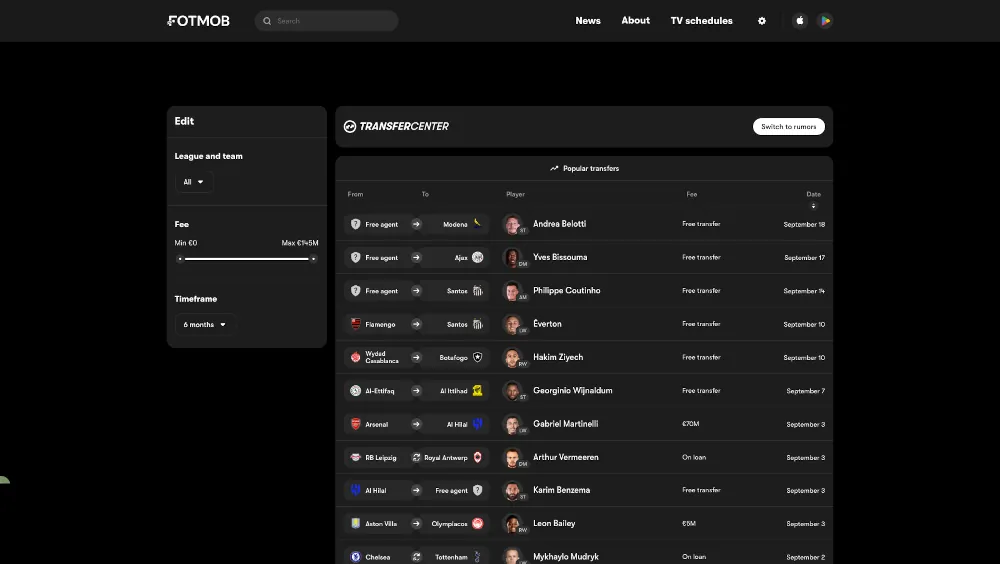Open the FotMob logo home link
The height and width of the screenshot is (564, 1000).
coord(198,21)
